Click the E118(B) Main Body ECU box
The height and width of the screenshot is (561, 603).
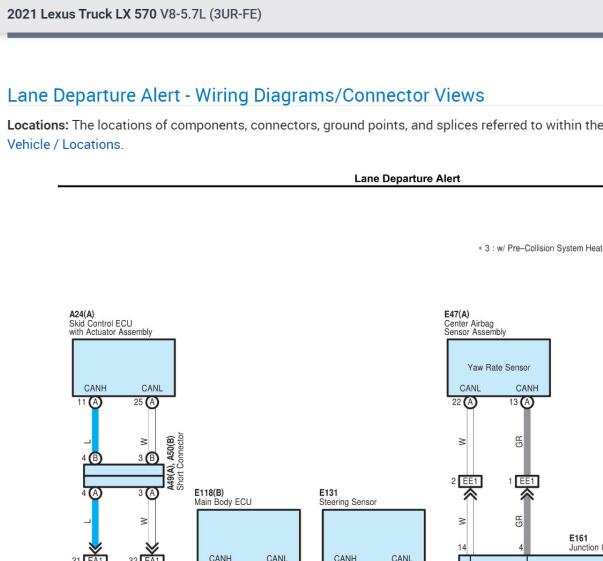tap(248, 535)
